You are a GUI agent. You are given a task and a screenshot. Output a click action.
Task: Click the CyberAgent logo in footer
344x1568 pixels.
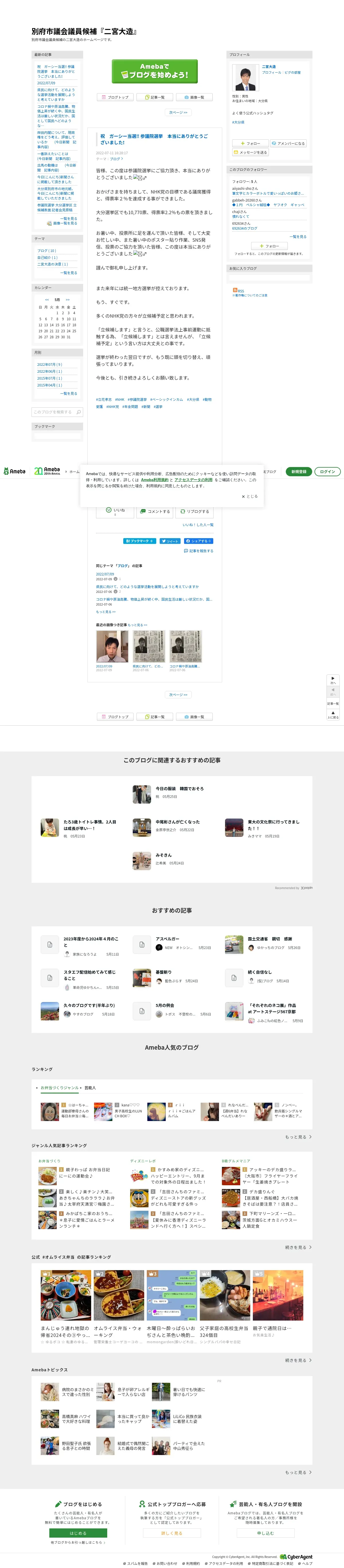click(x=296, y=1557)
